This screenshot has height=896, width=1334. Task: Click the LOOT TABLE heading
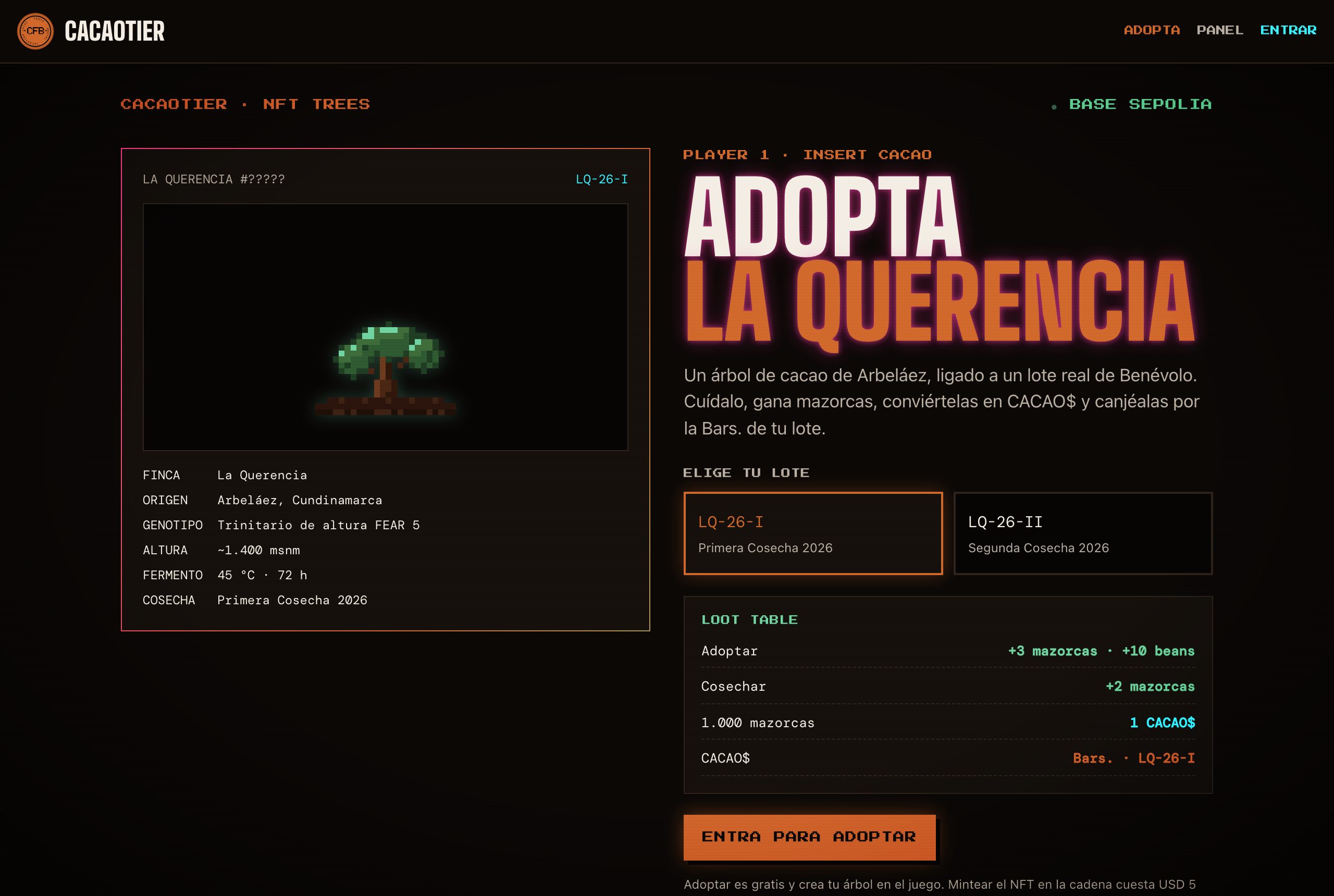749,620
